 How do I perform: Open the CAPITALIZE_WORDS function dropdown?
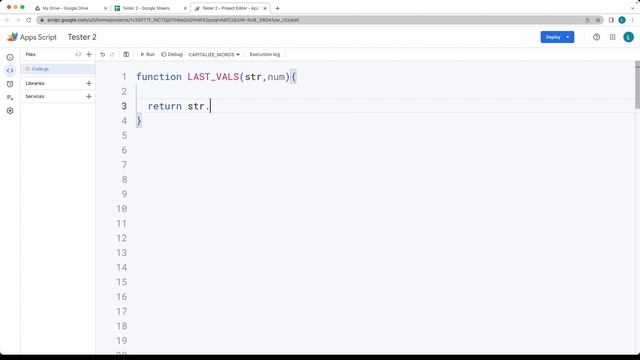coord(214,54)
